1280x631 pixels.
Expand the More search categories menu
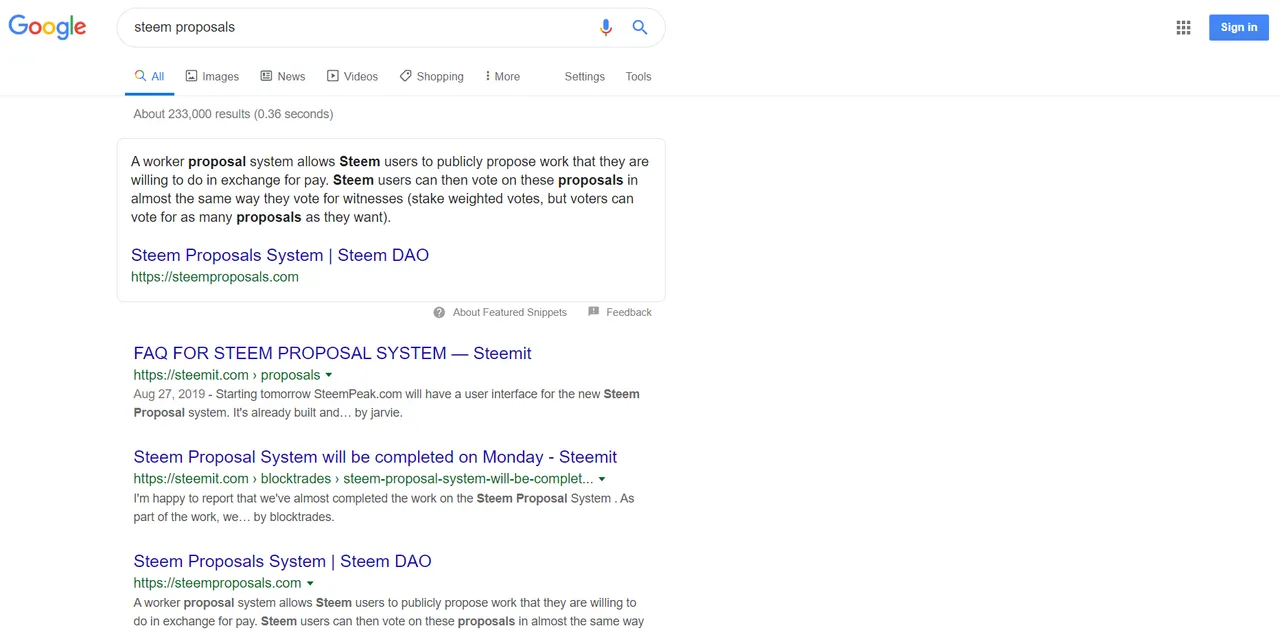pyautogui.click(x=503, y=76)
